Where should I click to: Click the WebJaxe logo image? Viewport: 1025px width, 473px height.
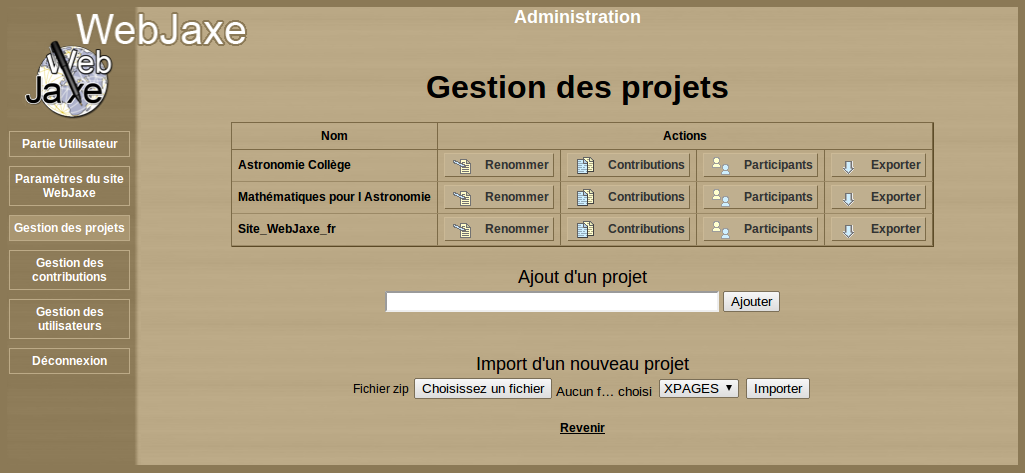click(x=67, y=77)
